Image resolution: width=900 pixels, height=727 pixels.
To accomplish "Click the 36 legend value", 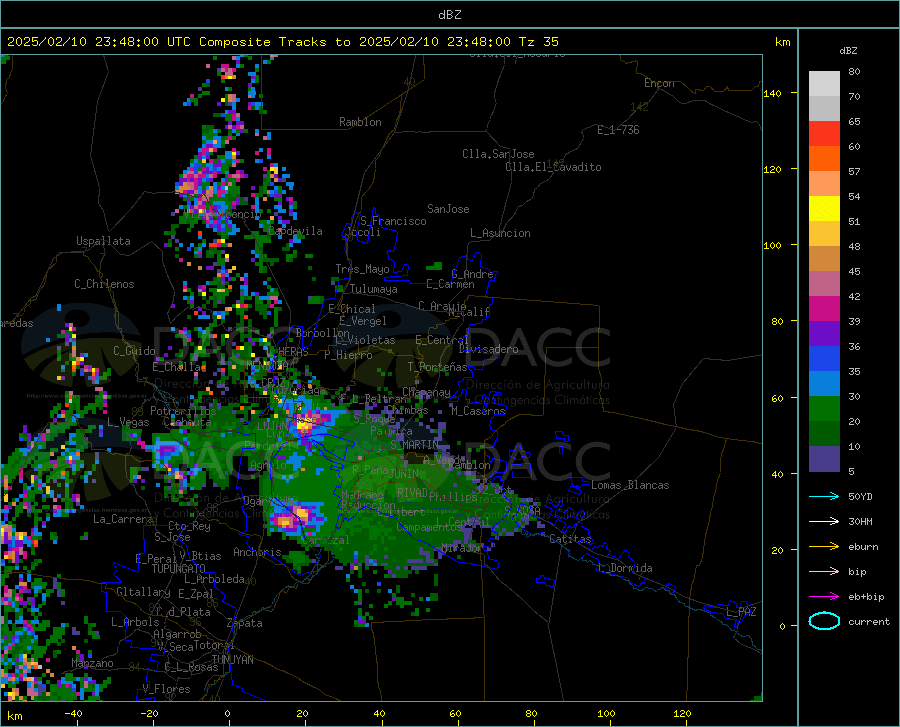I will click(x=854, y=347).
